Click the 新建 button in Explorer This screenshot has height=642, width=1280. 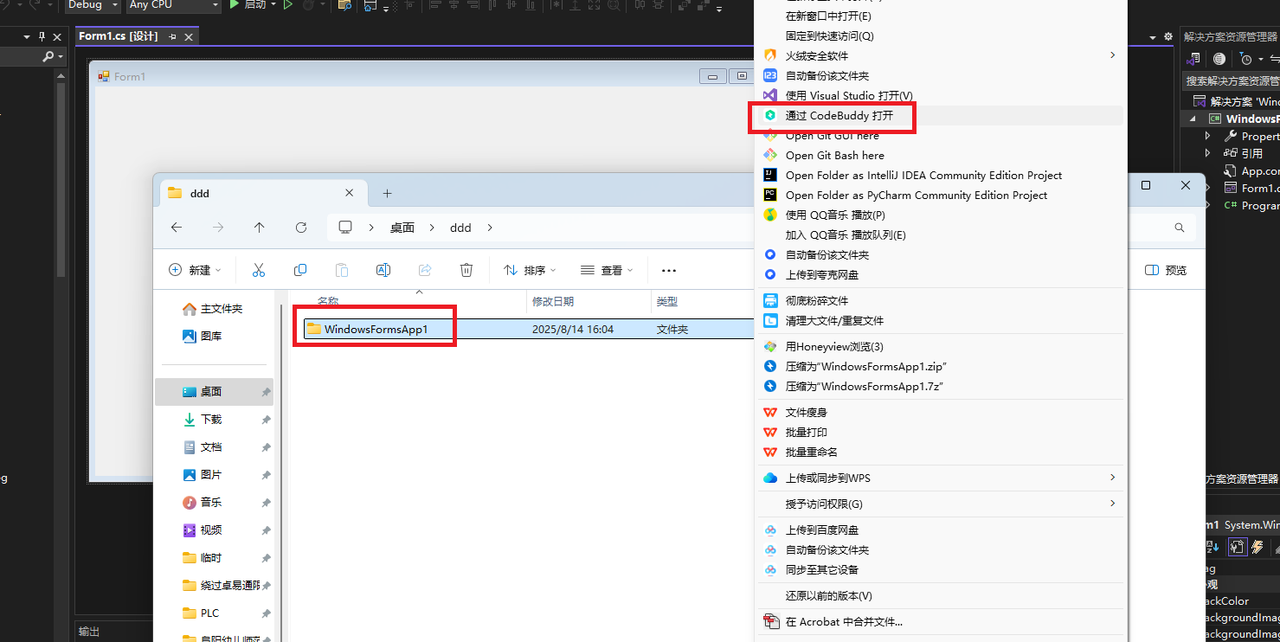click(194, 270)
